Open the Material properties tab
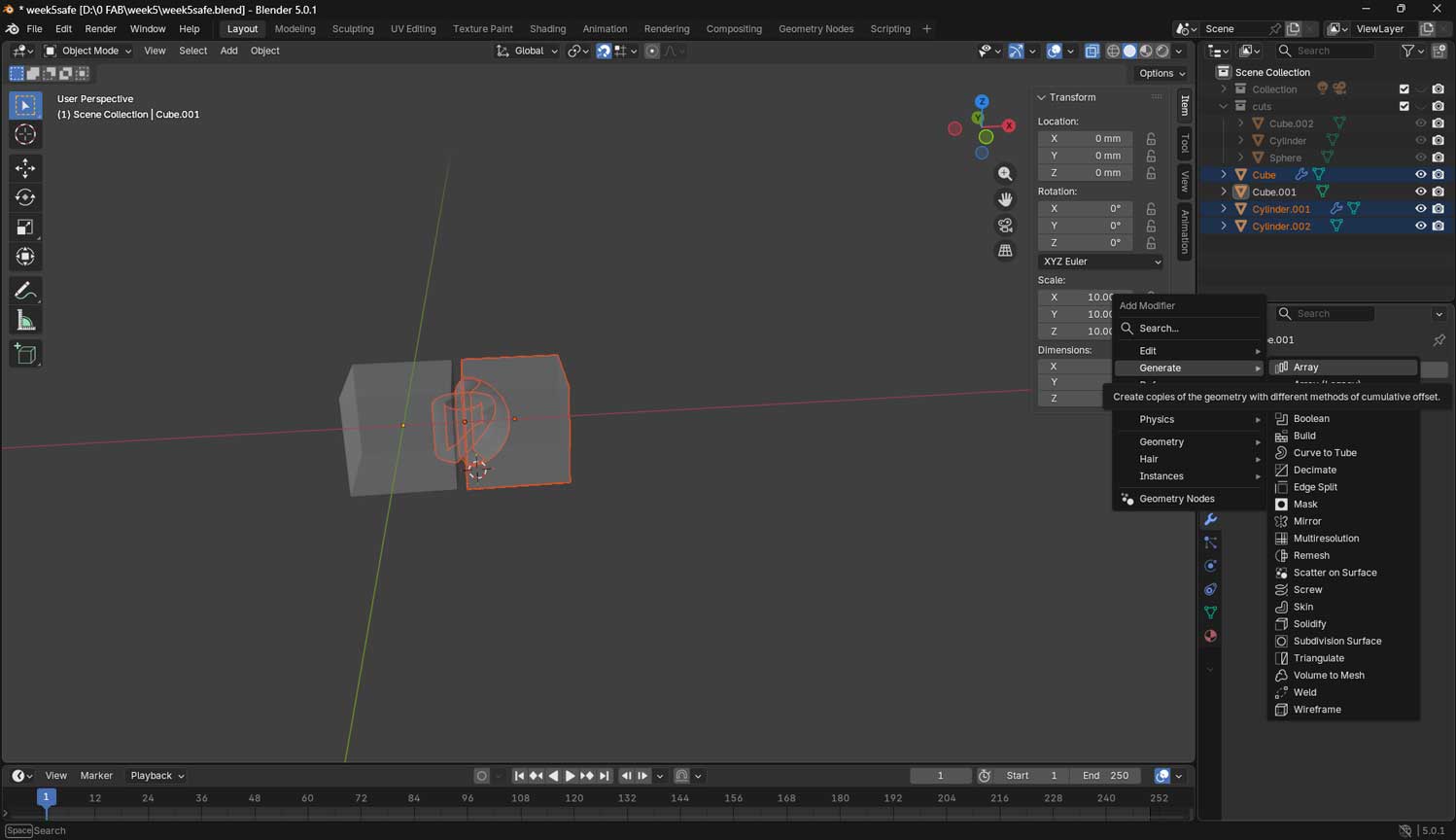 (1210, 636)
